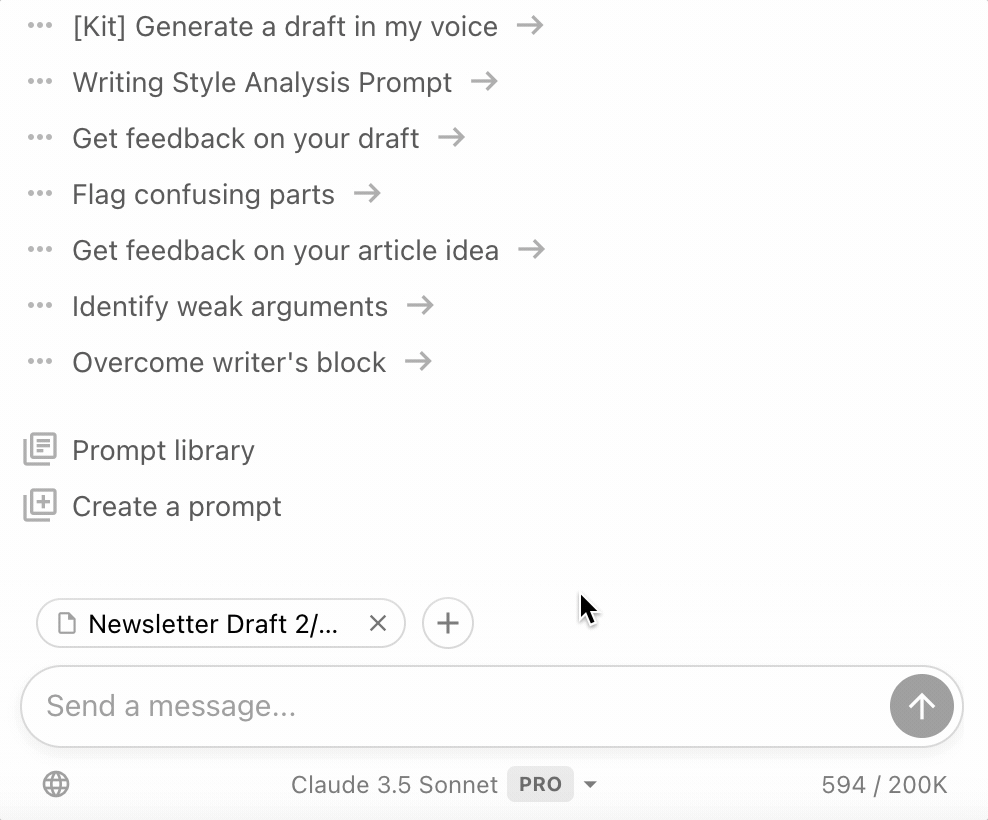Click arrow next to Identify weak arguments

pos(420,306)
